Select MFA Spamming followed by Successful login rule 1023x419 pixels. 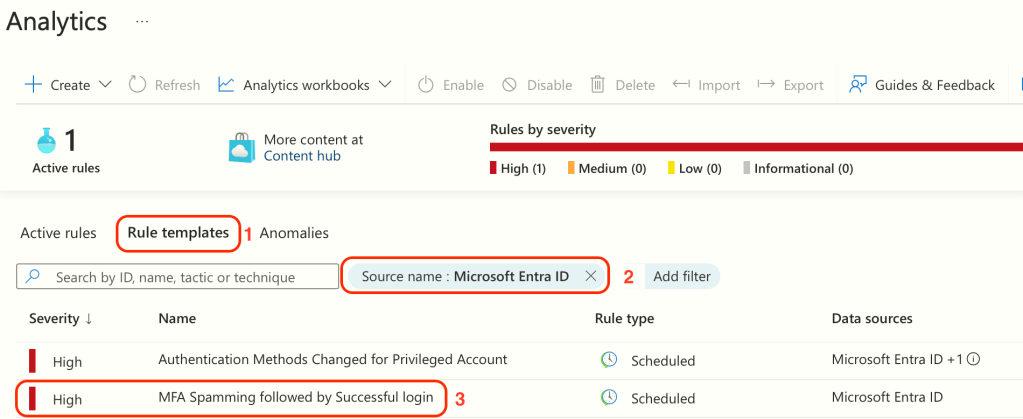pyautogui.click(x=295, y=397)
